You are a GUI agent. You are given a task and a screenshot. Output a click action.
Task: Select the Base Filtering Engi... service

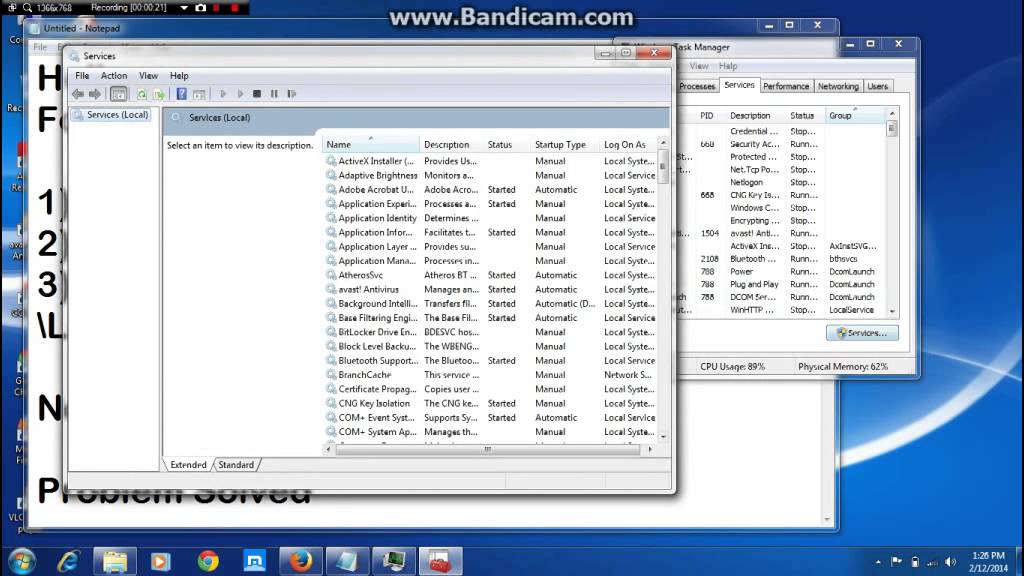tap(490, 318)
